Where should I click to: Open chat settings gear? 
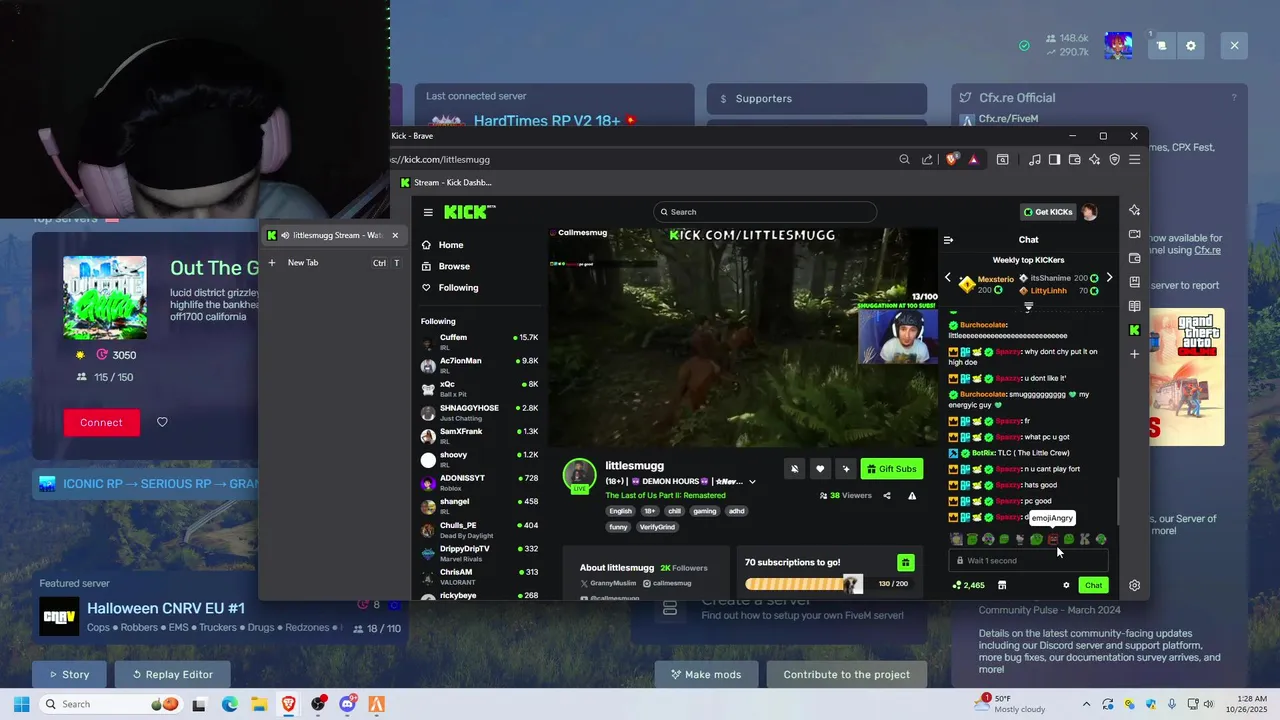point(1066,586)
